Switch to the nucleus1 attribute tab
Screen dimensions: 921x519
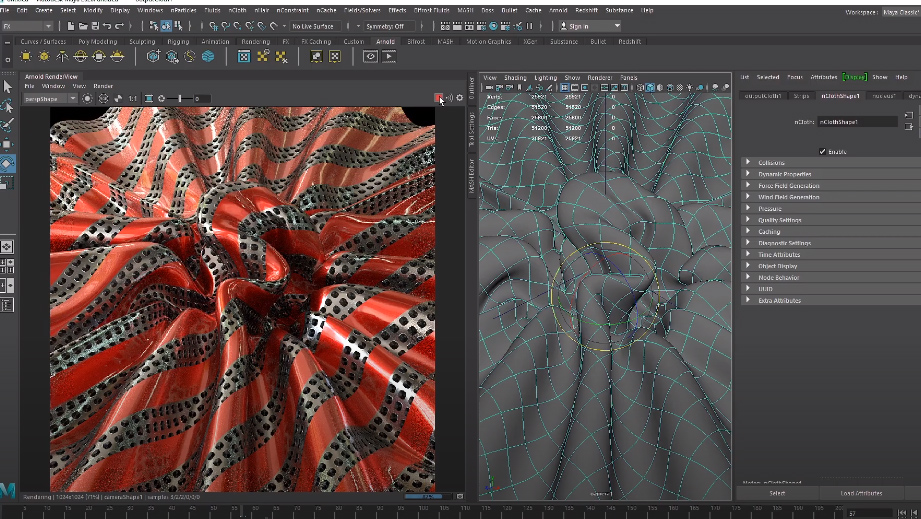(883, 96)
